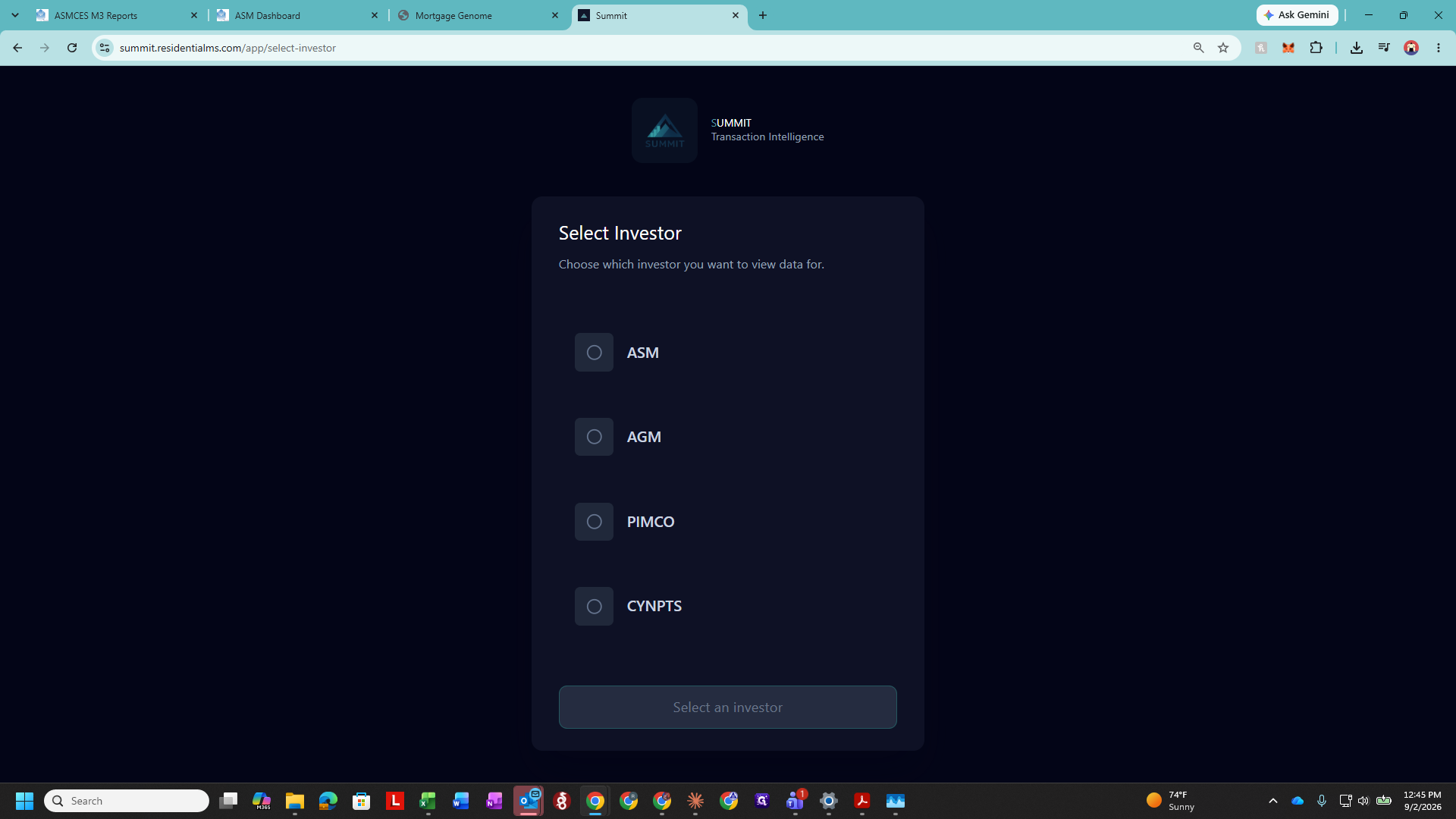This screenshot has height=819, width=1456.
Task: Open the battery status tray icon
Action: coord(1384,801)
